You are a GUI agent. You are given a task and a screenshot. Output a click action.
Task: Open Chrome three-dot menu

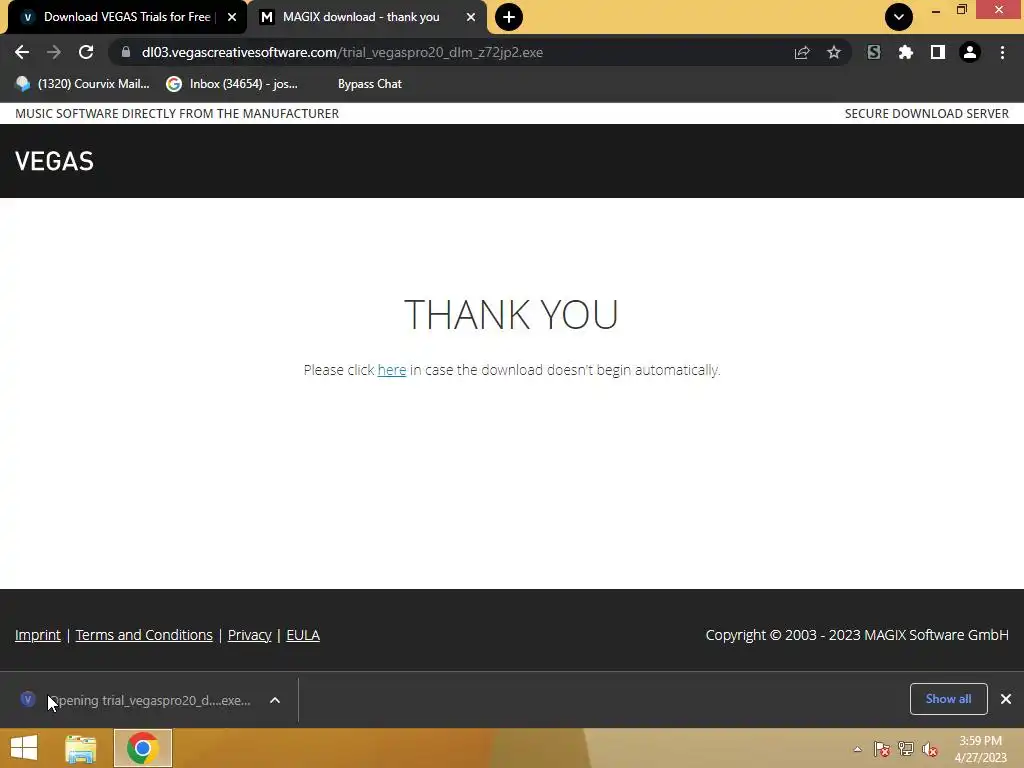1002,52
